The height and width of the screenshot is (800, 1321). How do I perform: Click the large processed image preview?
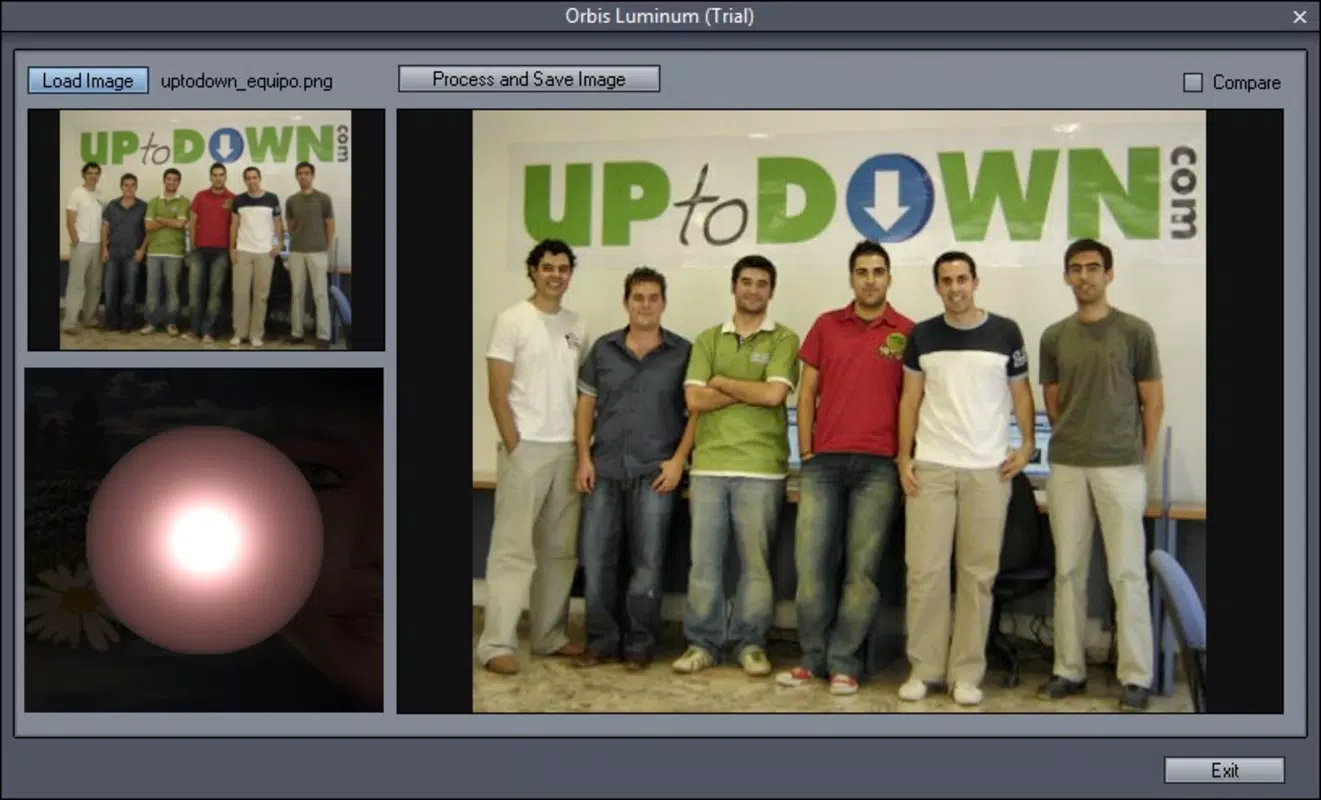coord(839,411)
